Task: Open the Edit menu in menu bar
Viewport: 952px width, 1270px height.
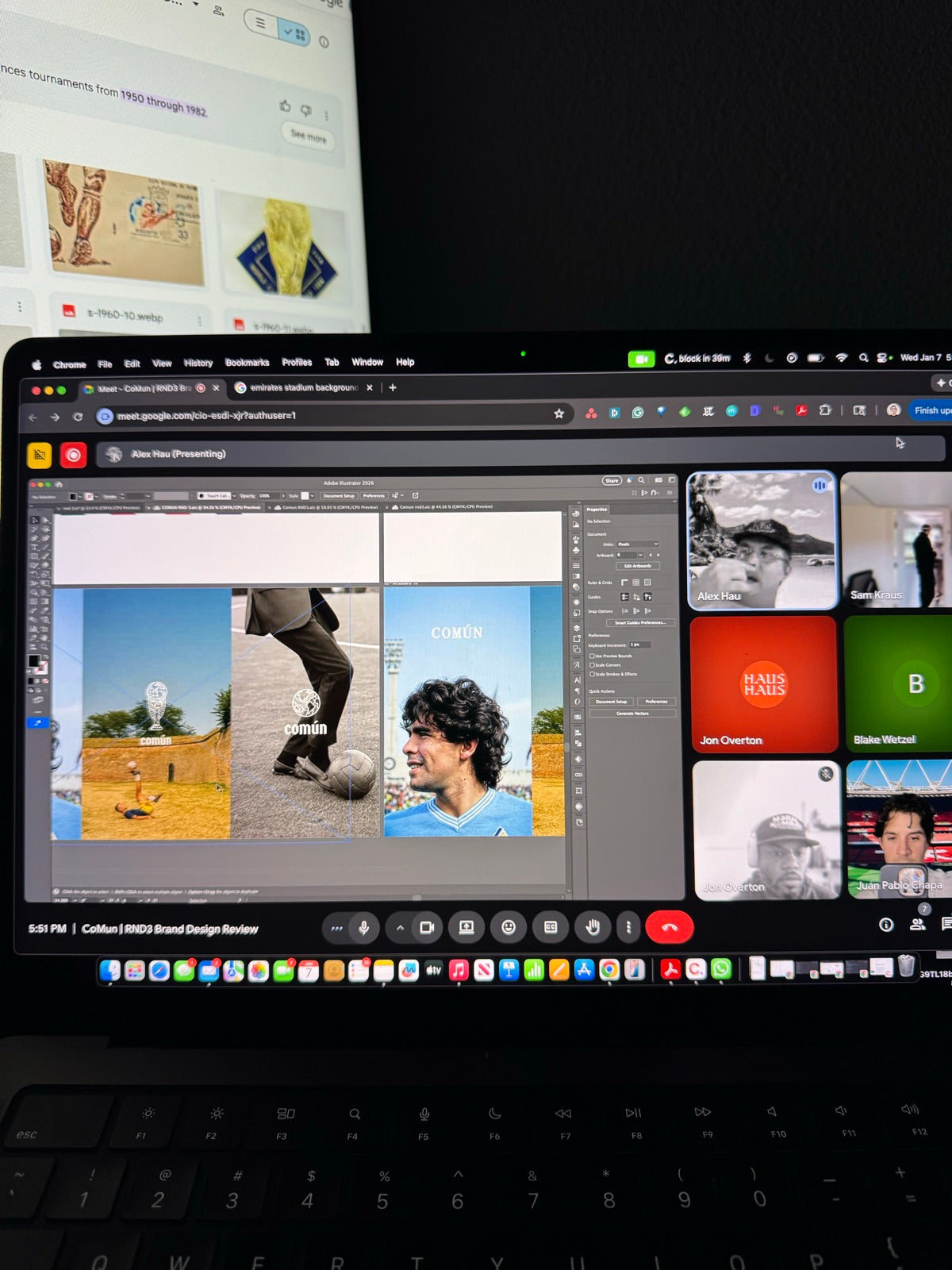Action: click(x=132, y=364)
